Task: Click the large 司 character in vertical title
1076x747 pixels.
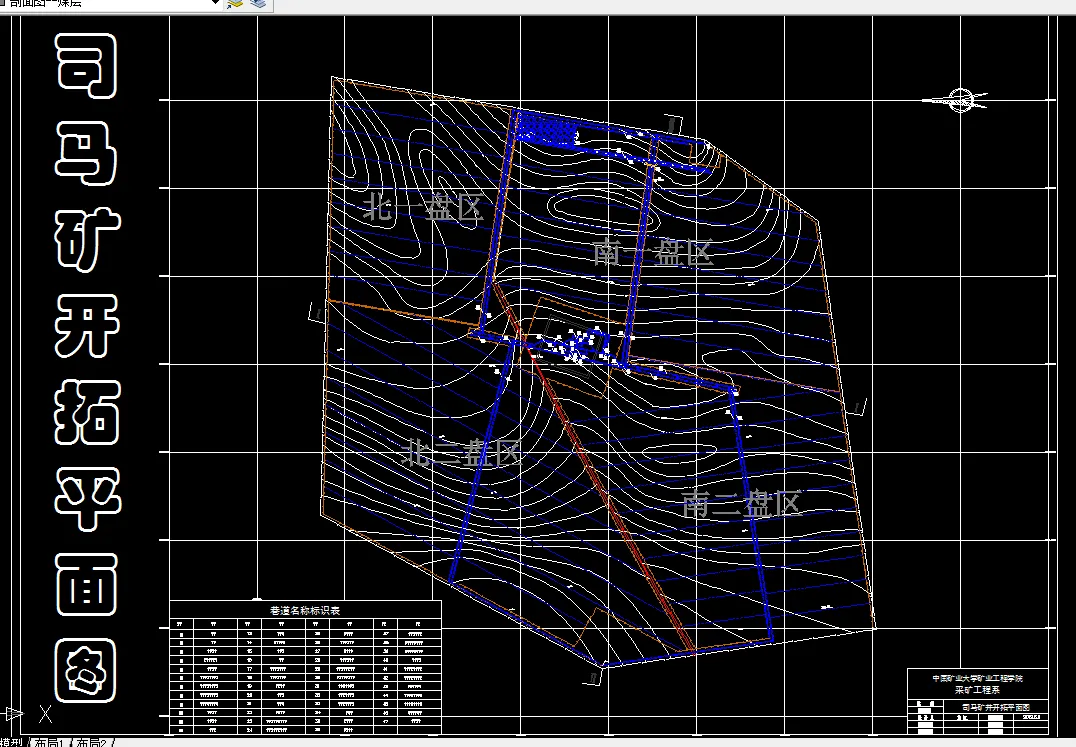Action: click(86, 65)
